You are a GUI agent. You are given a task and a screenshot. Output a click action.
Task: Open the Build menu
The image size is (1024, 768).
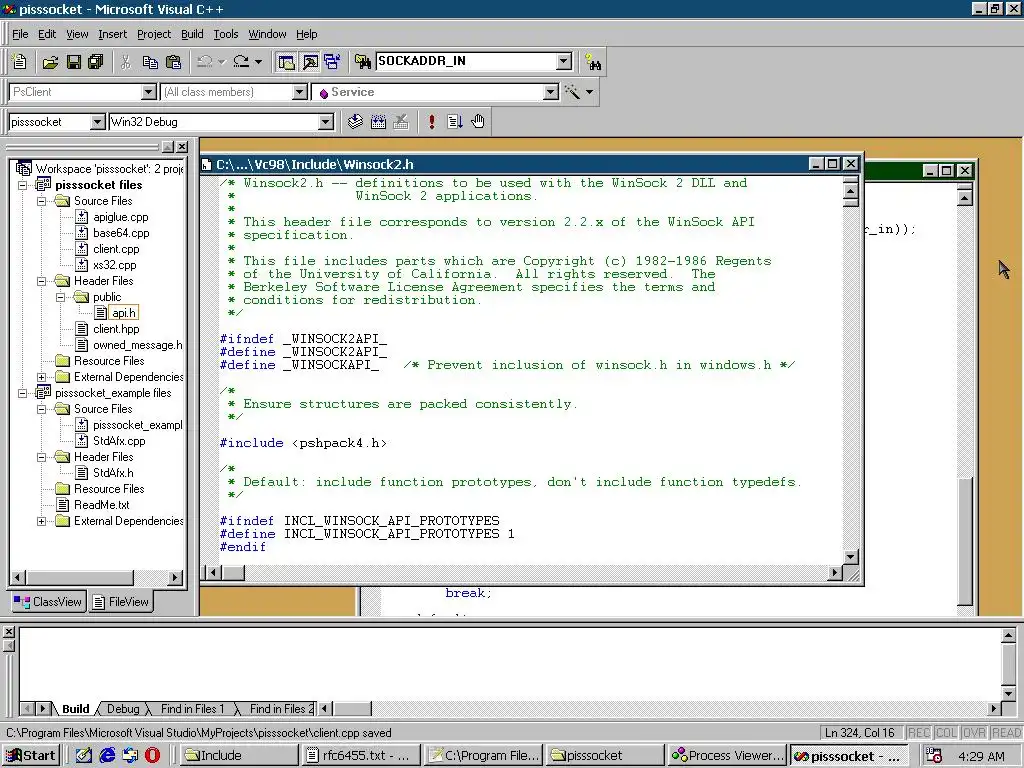(192, 34)
